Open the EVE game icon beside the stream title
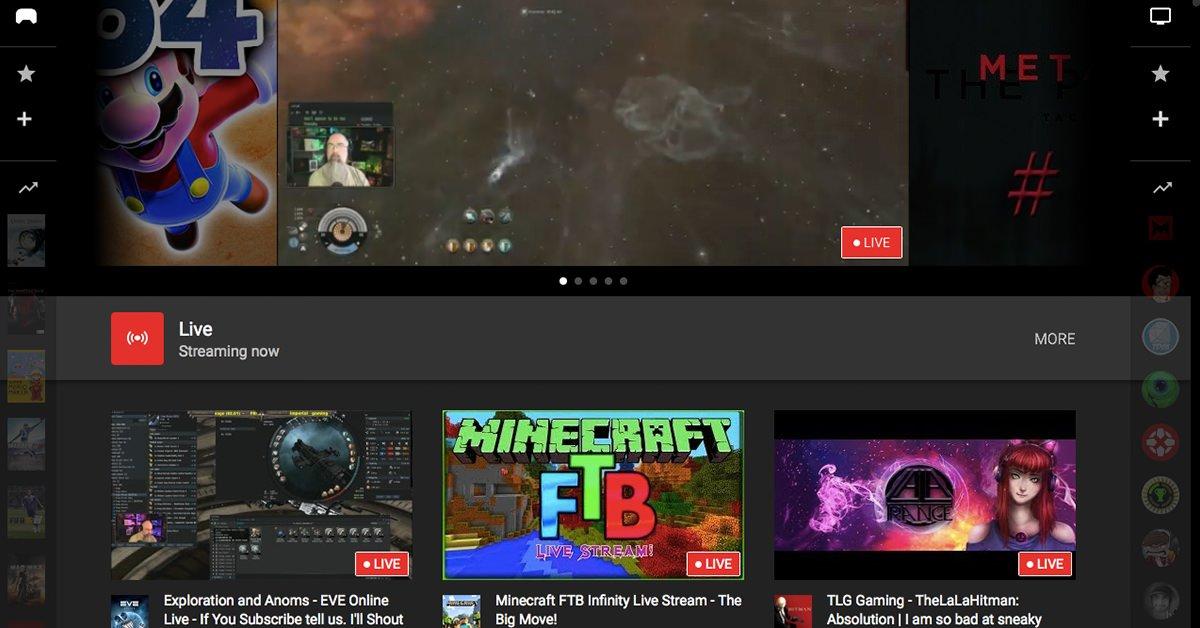Viewport: 1200px width, 628px height. tap(130, 611)
